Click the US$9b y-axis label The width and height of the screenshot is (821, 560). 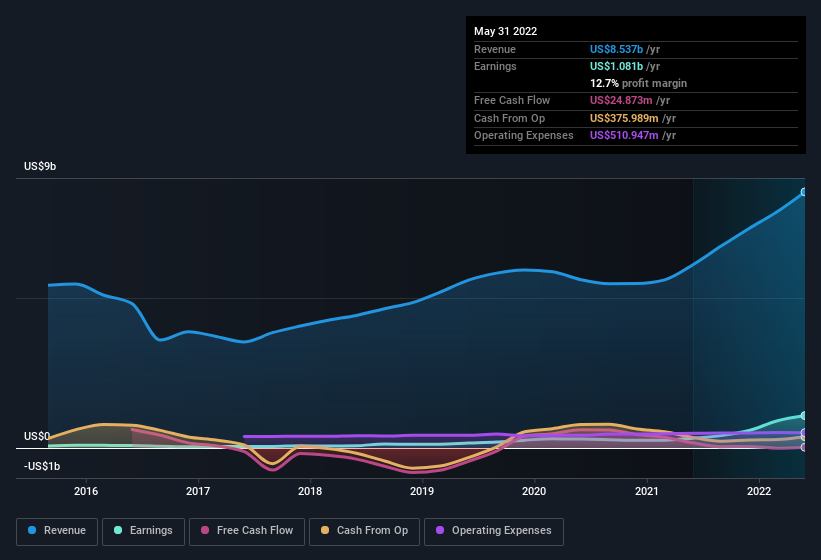tap(40, 166)
